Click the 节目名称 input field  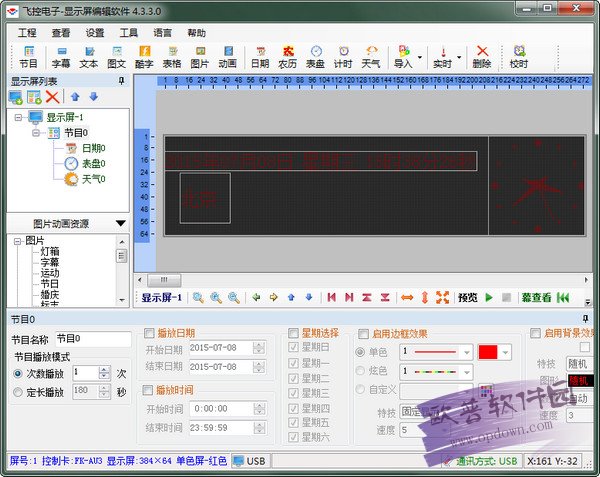(x=93, y=339)
